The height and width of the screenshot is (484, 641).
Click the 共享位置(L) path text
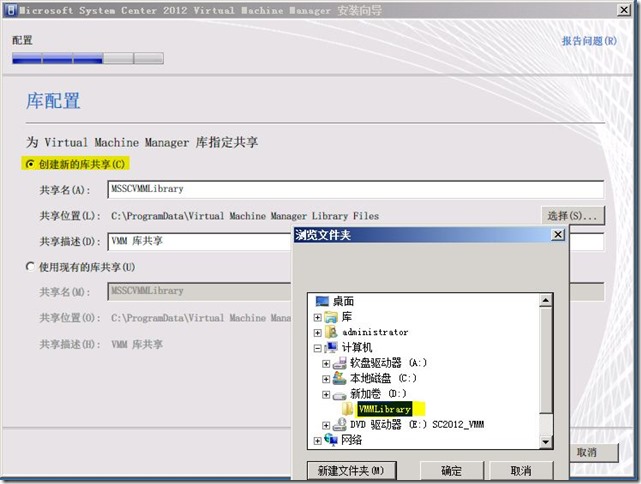point(245,216)
